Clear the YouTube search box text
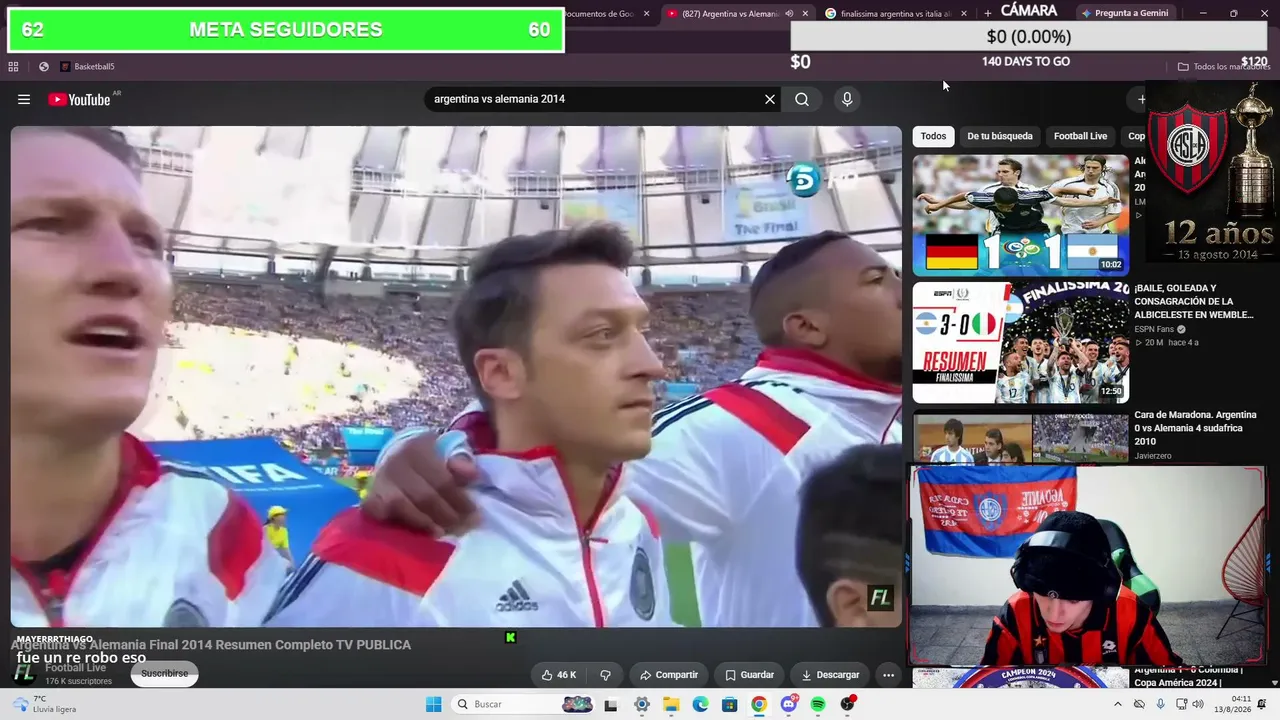Screen dimensions: 1280x720 tap(770, 99)
